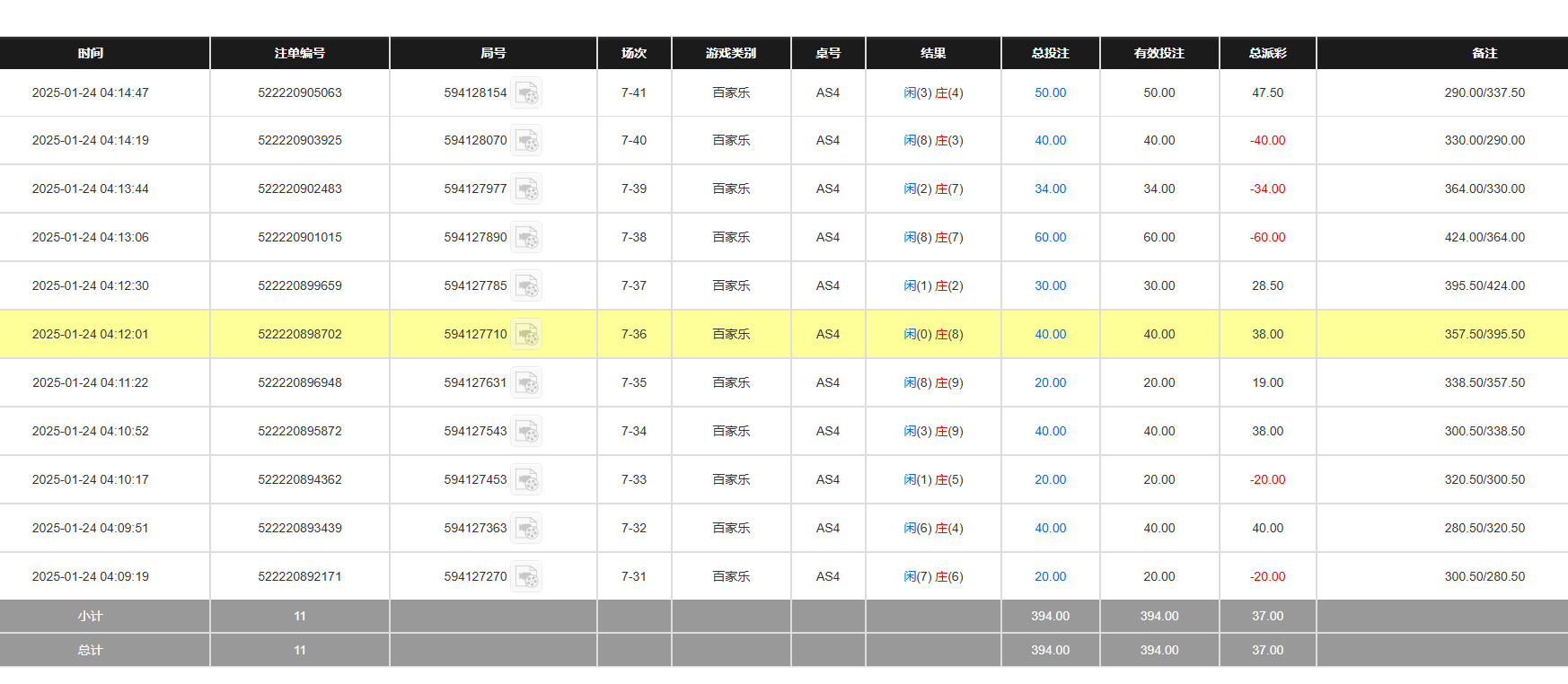Open the video icon next to 594127977
The image size is (1568, 684).
(526, 189)
